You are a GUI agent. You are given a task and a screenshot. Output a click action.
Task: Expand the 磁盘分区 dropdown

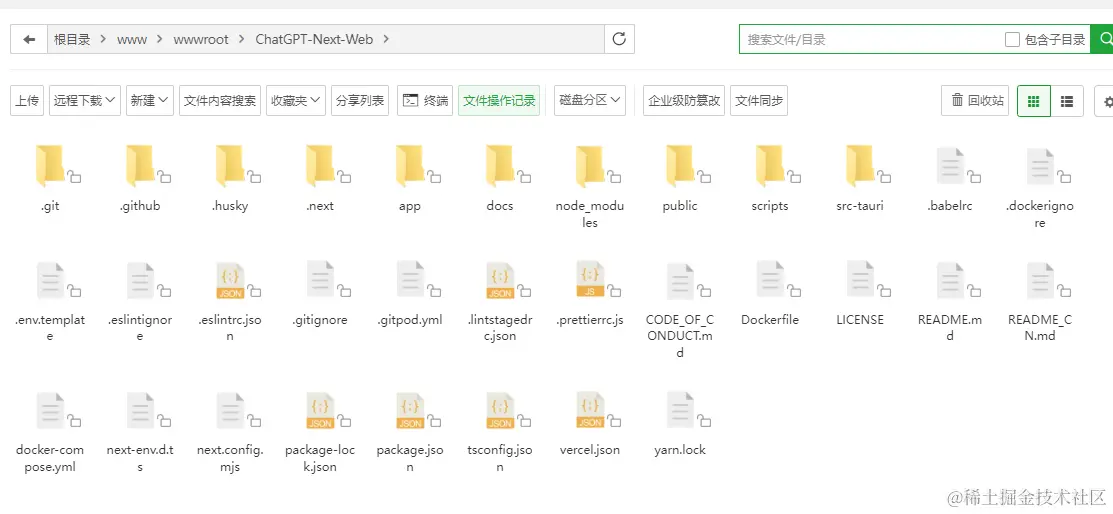coord(590,101)
